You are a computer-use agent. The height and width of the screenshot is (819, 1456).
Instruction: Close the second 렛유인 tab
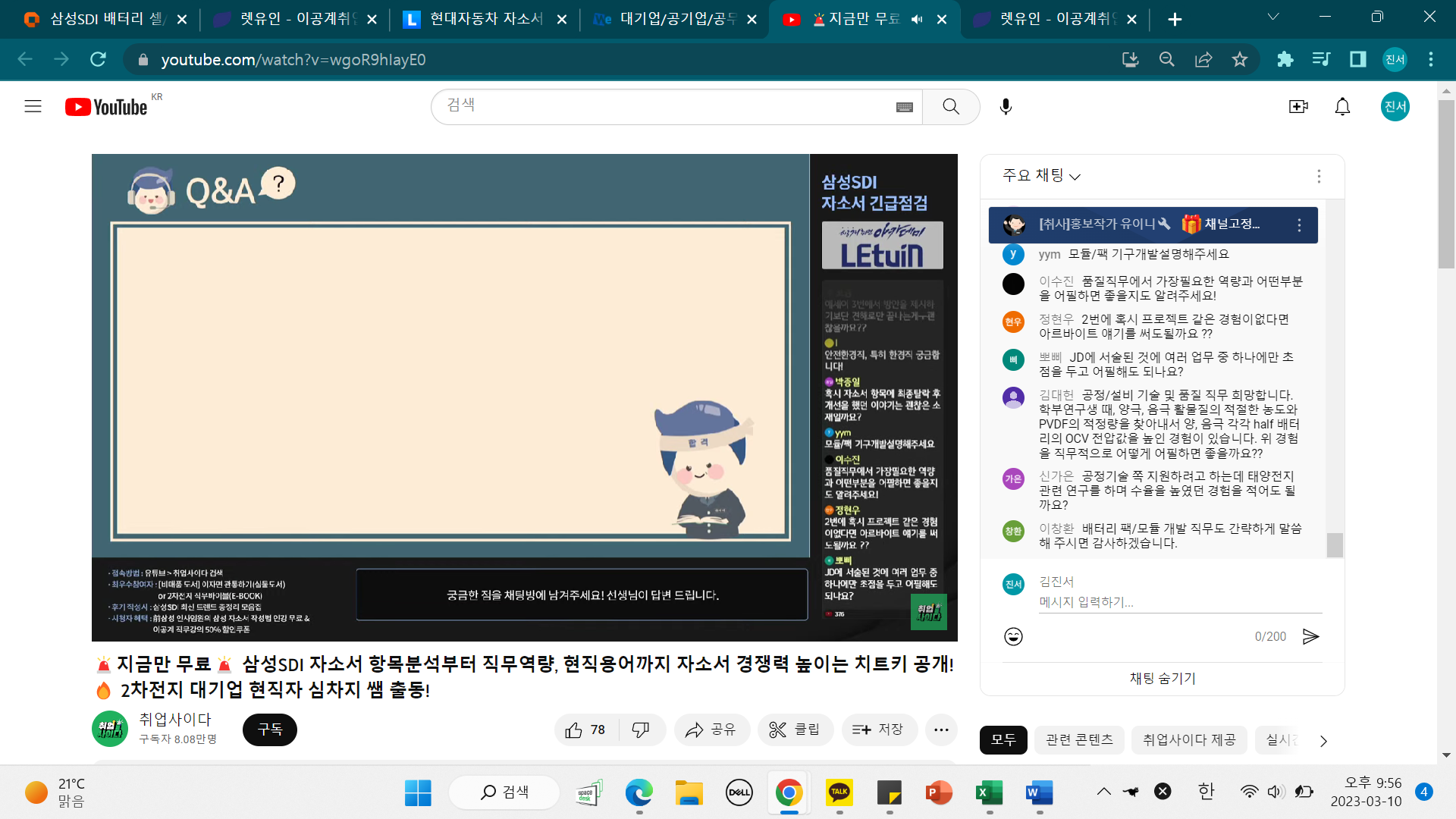1131,20
